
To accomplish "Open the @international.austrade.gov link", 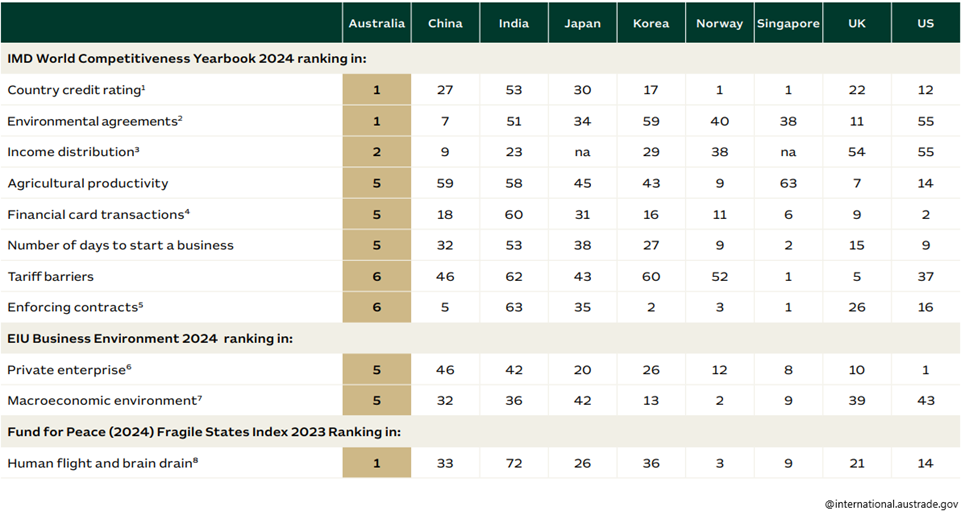I will click(x=891, y=504).
